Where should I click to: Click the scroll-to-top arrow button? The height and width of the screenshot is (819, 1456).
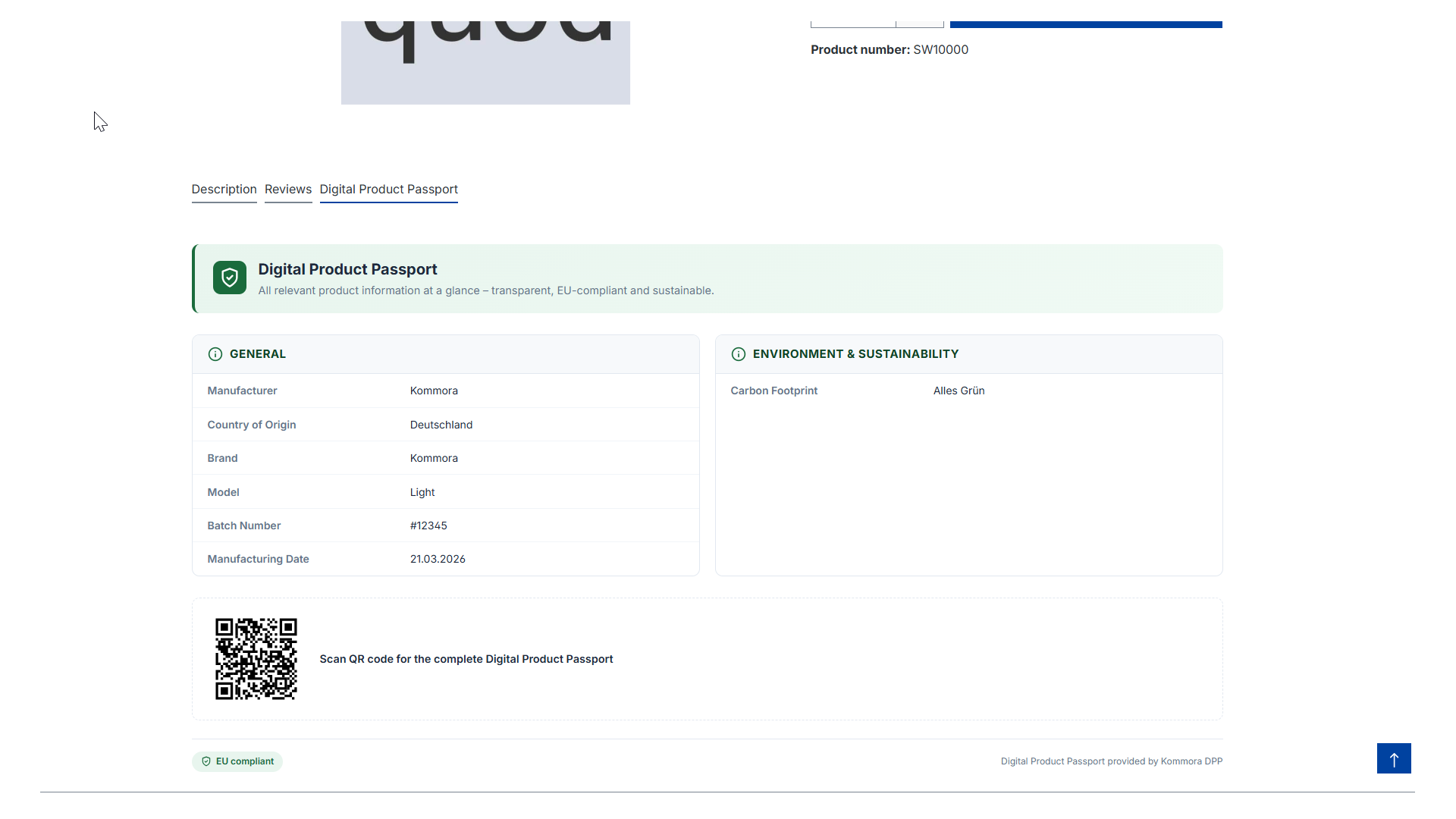pyautogui.click(x=1394, y=758)
